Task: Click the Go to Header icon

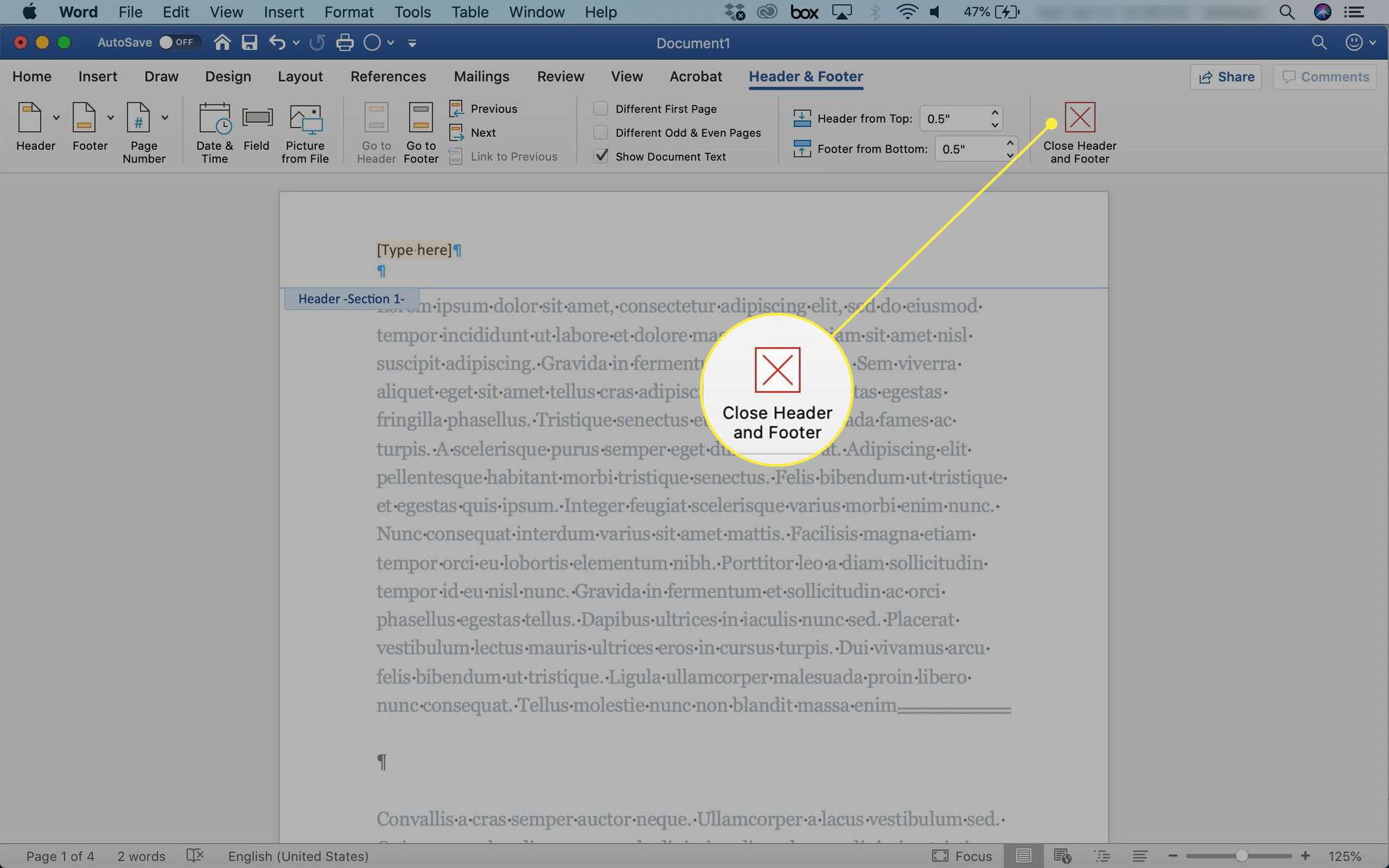Action: point(376,117)
